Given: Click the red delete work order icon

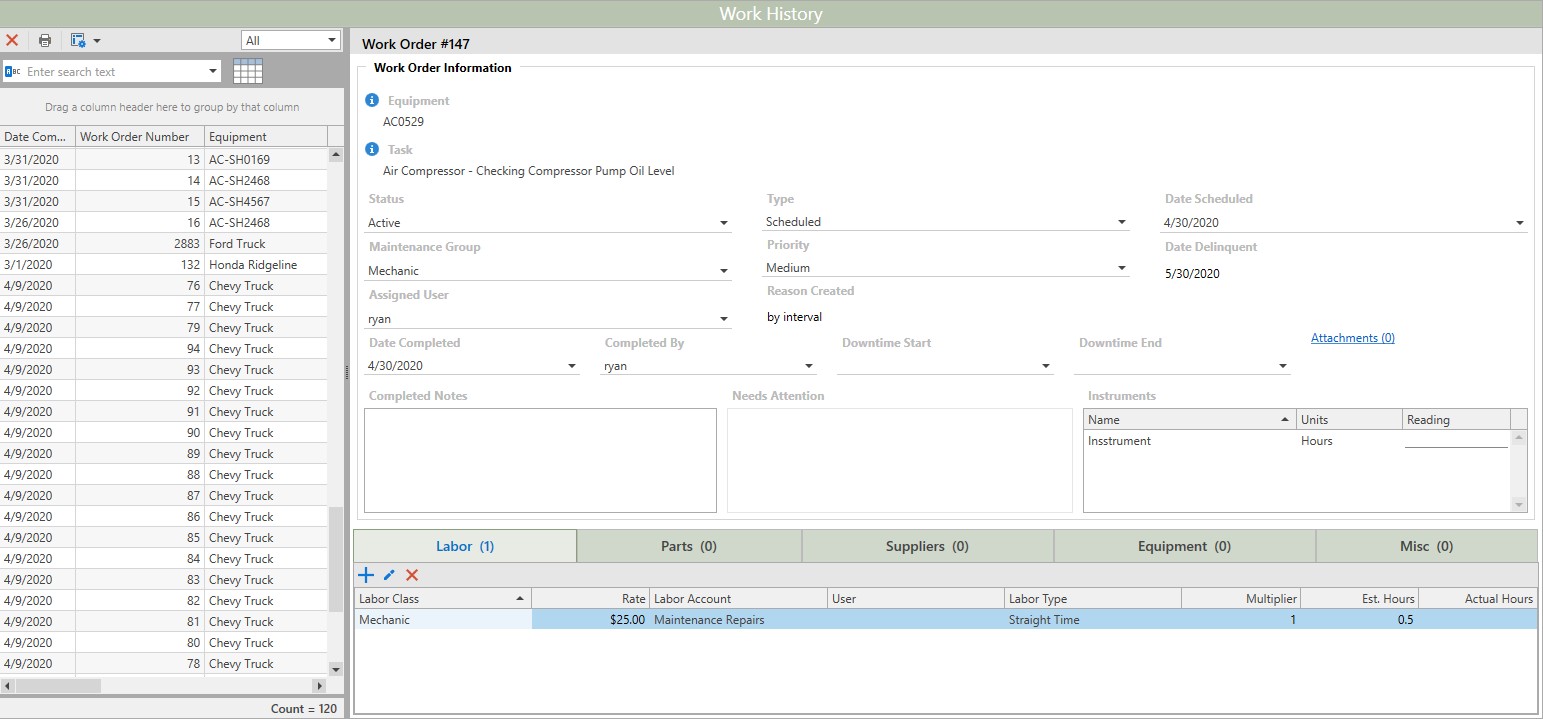Looking at the screenshot, I should pos(12,40).
